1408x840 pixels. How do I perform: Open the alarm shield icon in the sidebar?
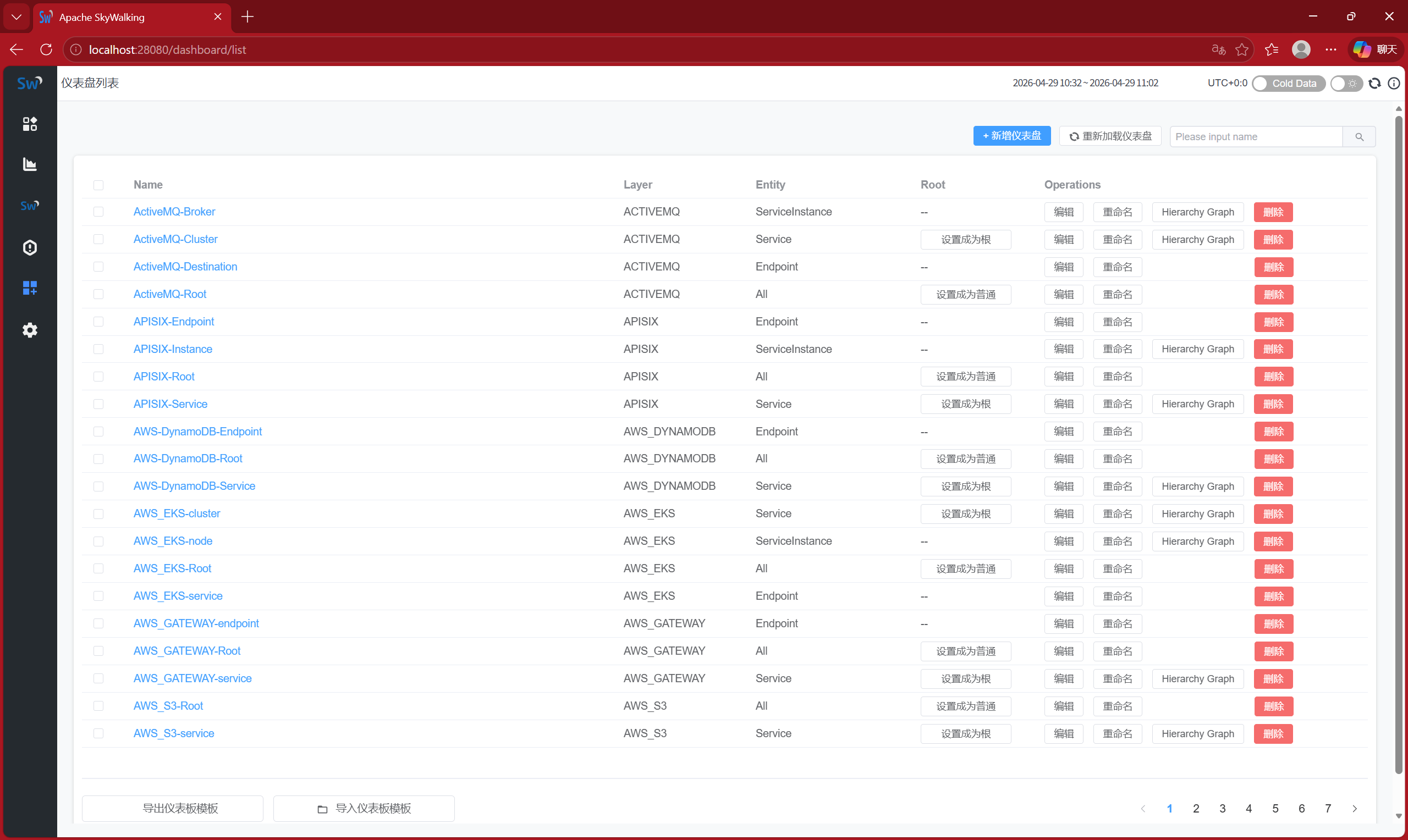click(x=30, y=247)
